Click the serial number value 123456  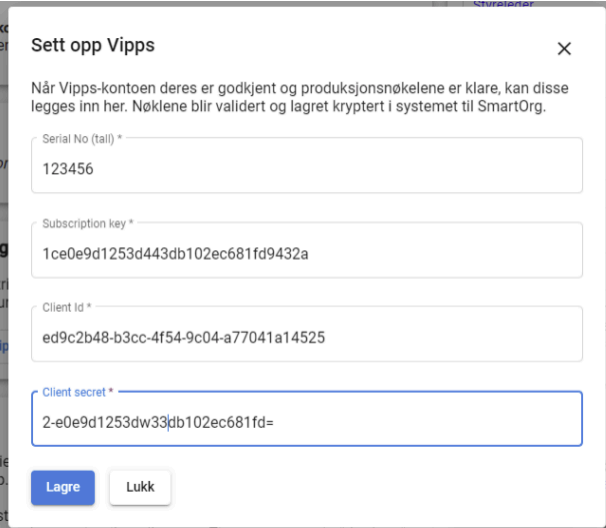point(69,170)
